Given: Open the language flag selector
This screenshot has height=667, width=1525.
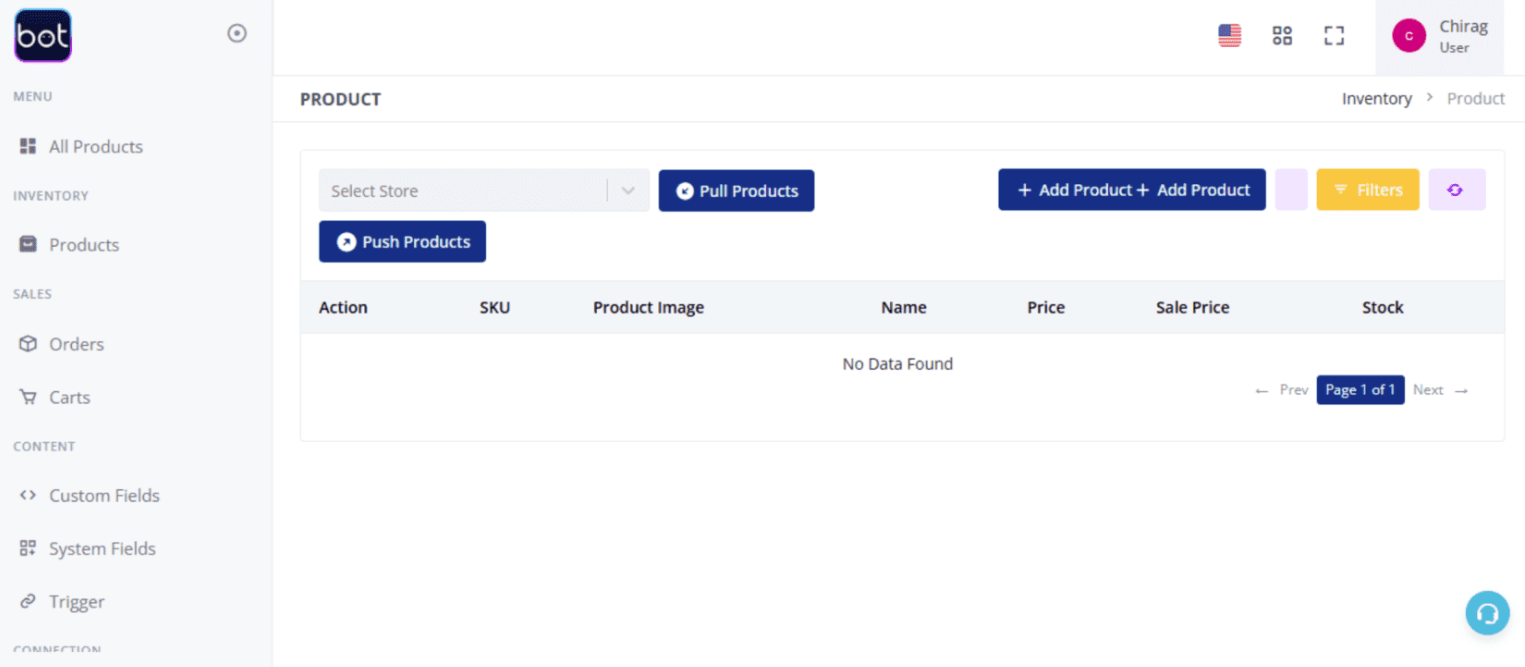Looking at the screenshot, I should click(1229, 33).
